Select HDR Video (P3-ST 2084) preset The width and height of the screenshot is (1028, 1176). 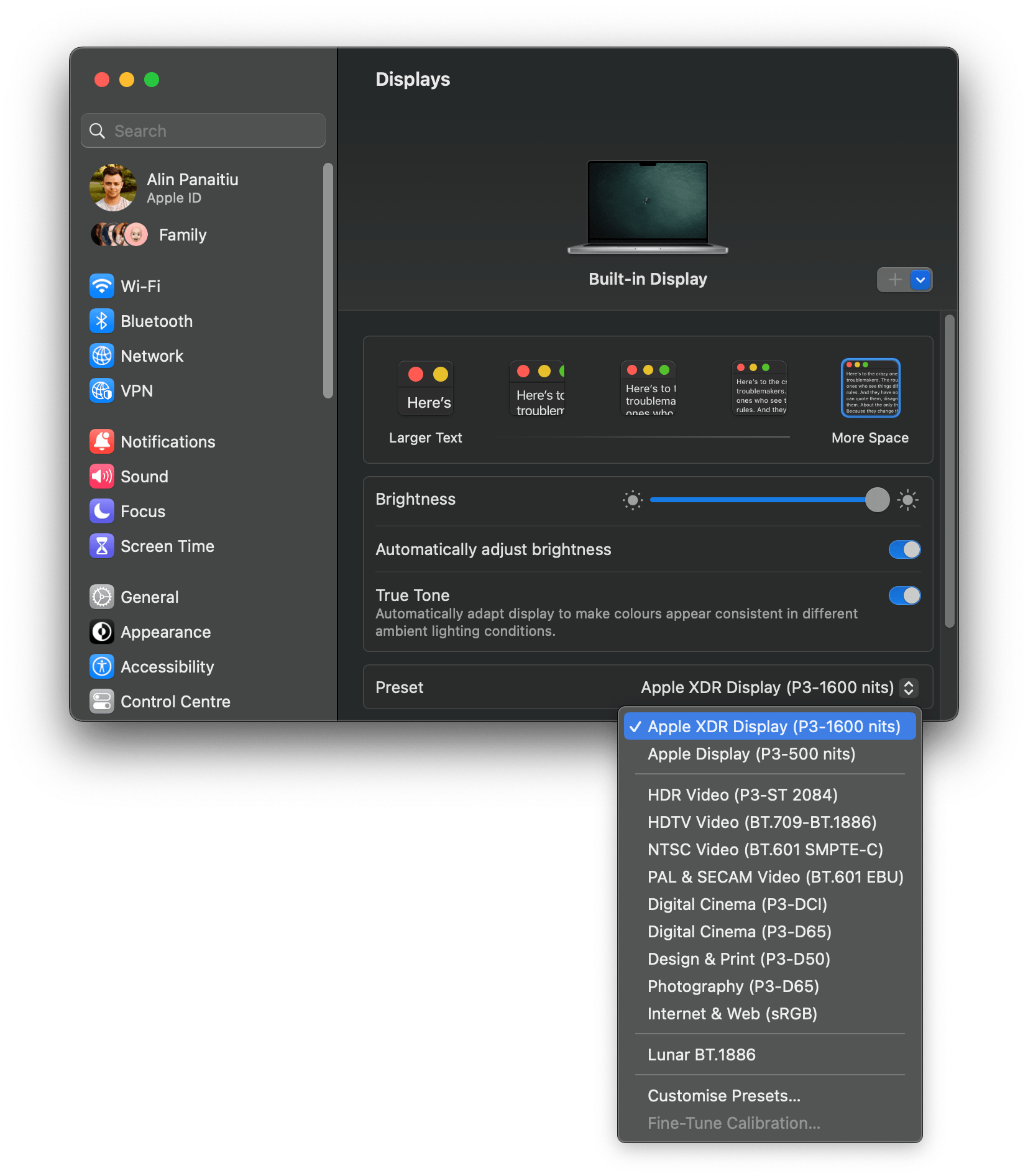(743, 794)
